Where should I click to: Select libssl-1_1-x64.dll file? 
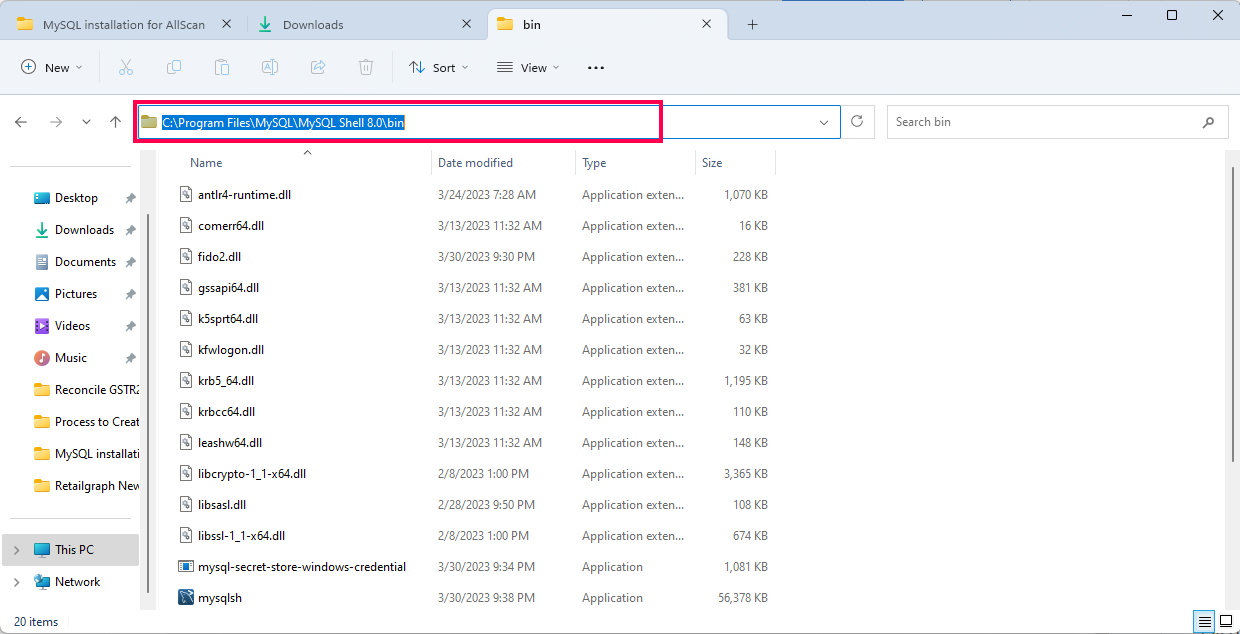pyautogui.click(x=242, y=536)
